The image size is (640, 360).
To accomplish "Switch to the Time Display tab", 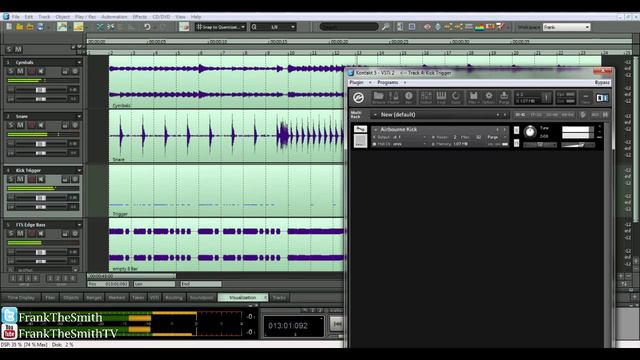I will click(x=21, y=298).
